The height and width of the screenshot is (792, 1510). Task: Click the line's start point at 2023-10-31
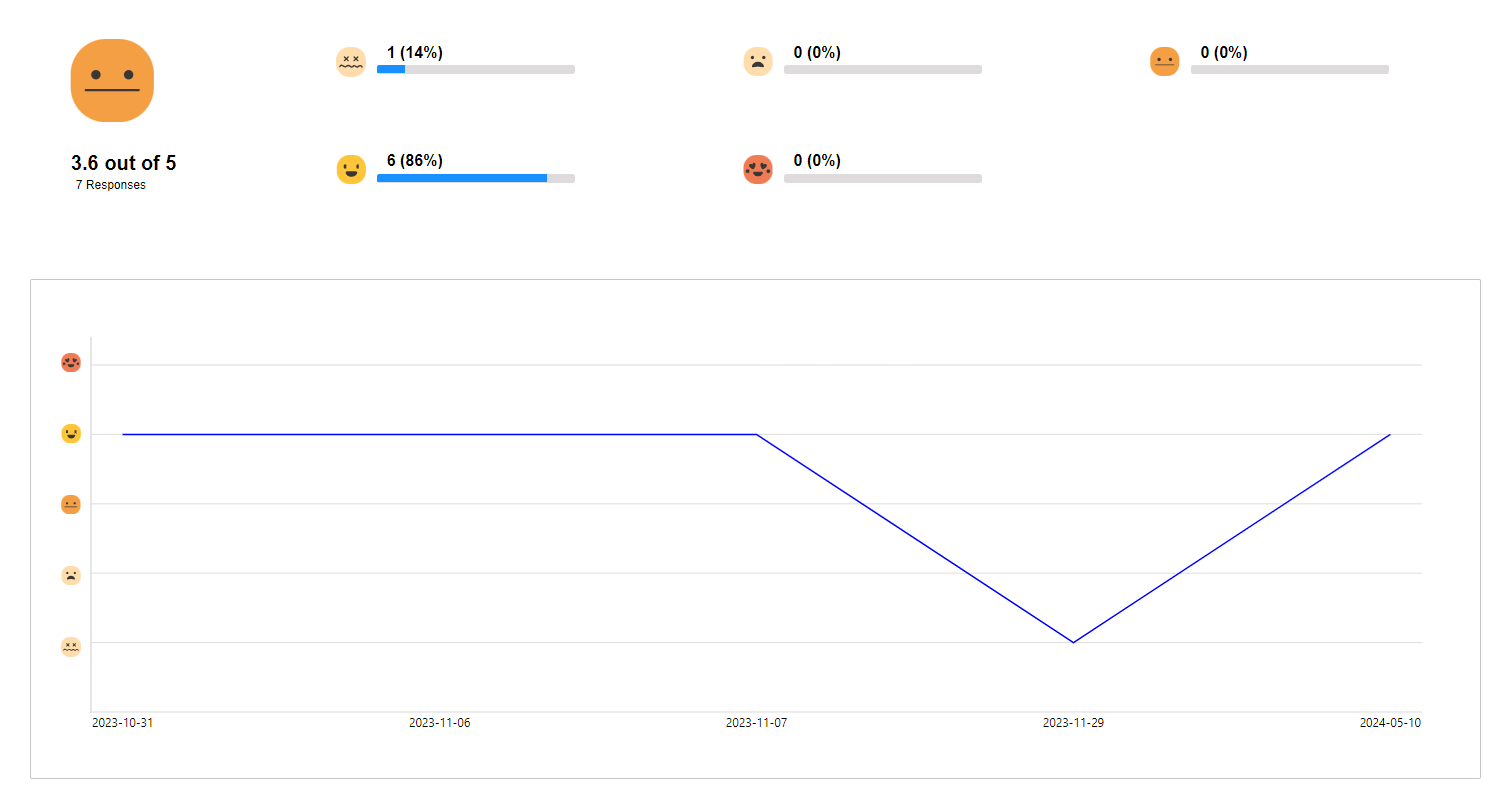coord(123,434)
